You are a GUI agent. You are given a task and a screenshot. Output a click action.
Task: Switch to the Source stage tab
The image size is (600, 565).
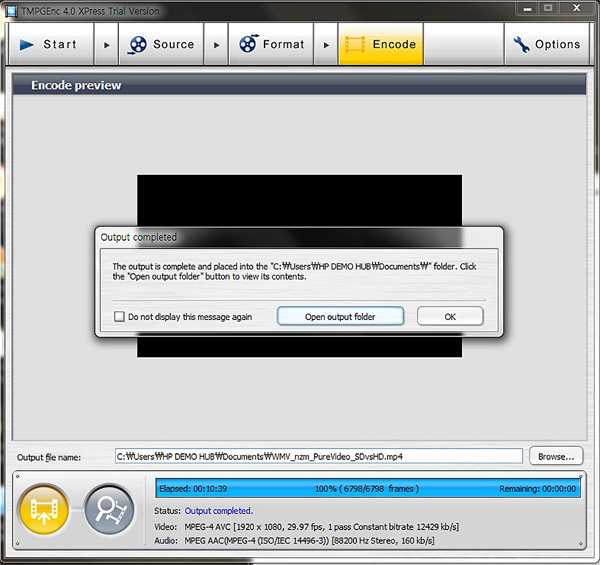(161, 44)
